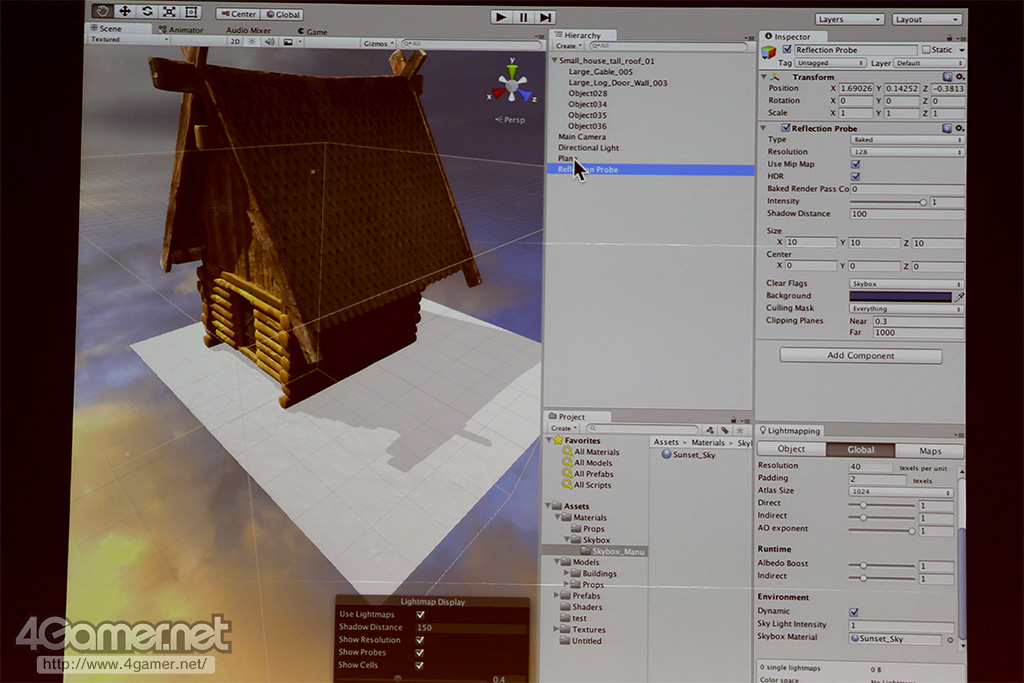
Task: Open Culling Mask Everything dropdown
Action: tap(906, 308)
